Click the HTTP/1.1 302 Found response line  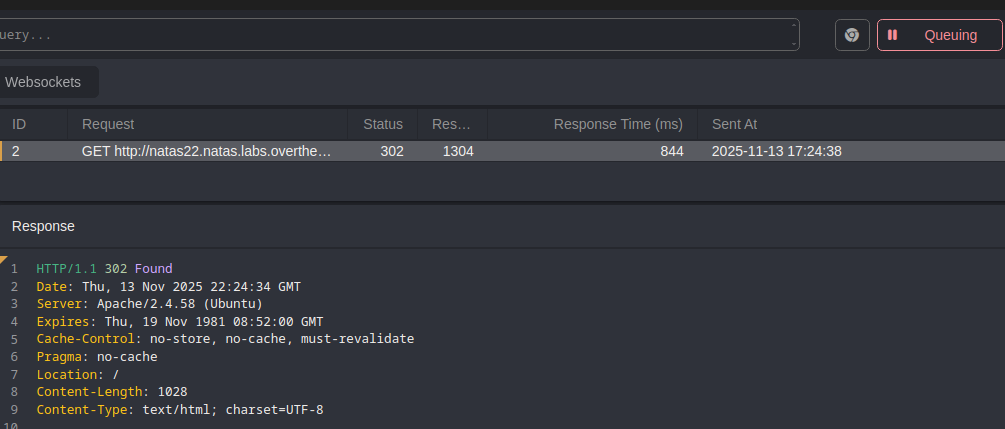click(104, 269)
